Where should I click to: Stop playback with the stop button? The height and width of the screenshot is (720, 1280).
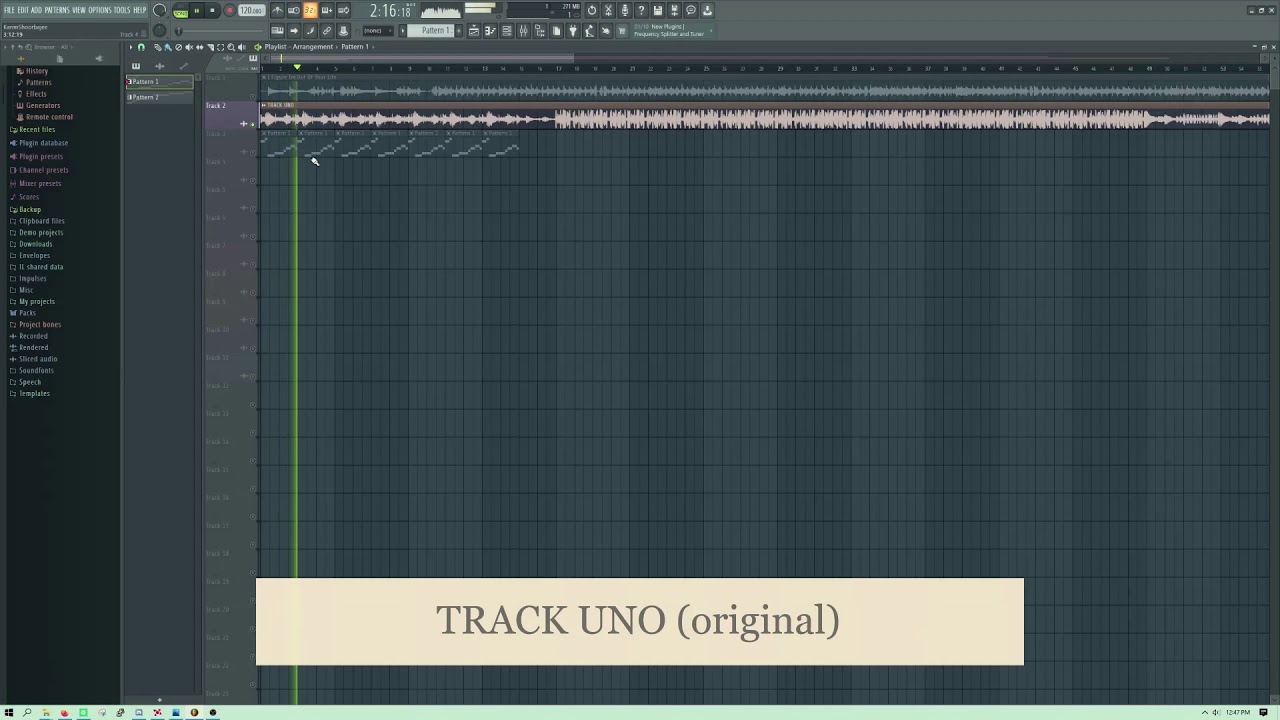point(212,10)
